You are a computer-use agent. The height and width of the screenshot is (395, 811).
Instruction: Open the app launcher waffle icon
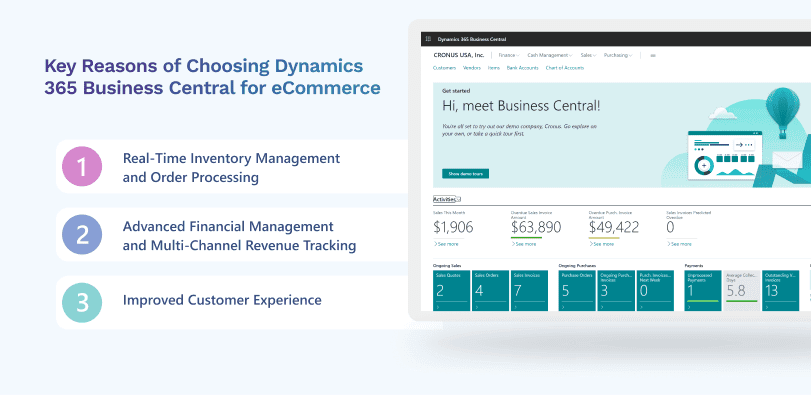(428, 39)
